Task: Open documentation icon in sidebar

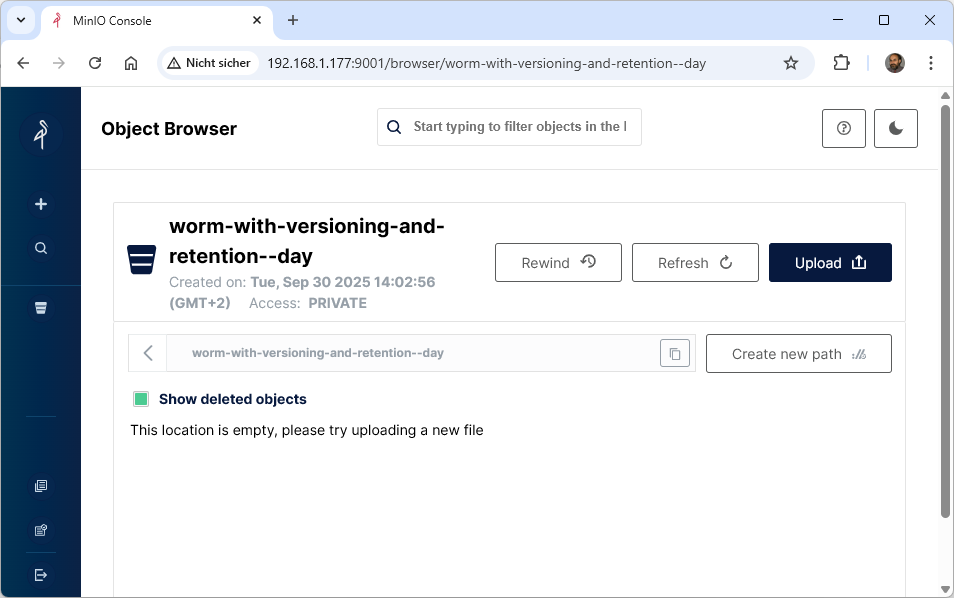Action: tap(41, 486)
